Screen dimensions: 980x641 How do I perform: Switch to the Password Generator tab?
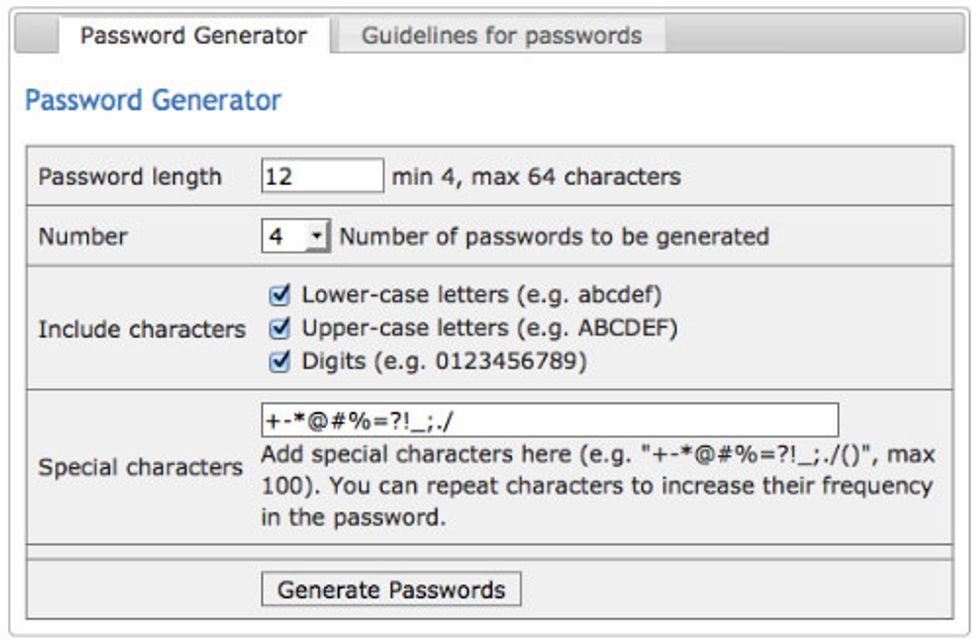[194, 35]
